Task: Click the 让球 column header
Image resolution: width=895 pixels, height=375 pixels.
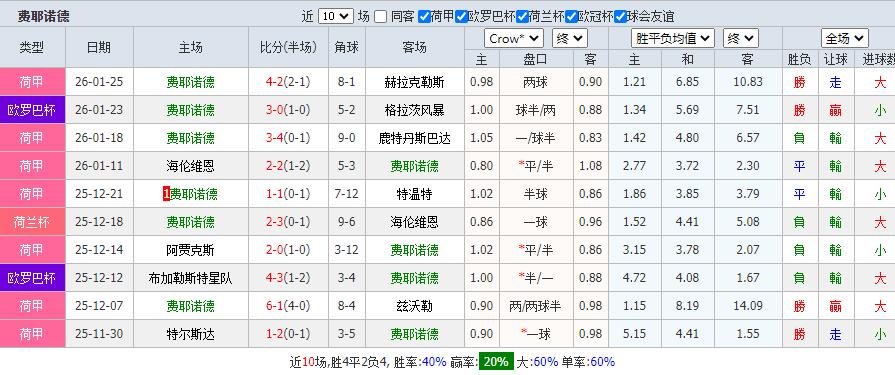Action: (x=836, y=59)
